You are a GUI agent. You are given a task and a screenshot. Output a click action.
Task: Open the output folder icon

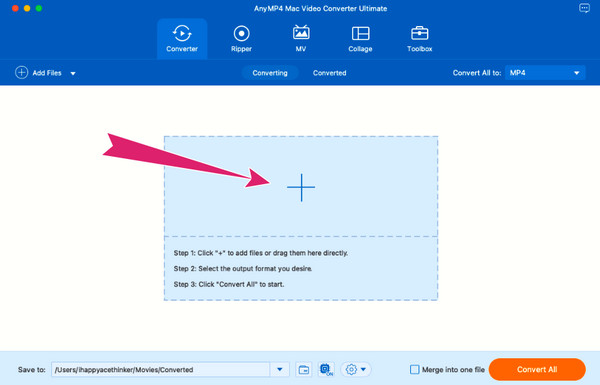304,369
